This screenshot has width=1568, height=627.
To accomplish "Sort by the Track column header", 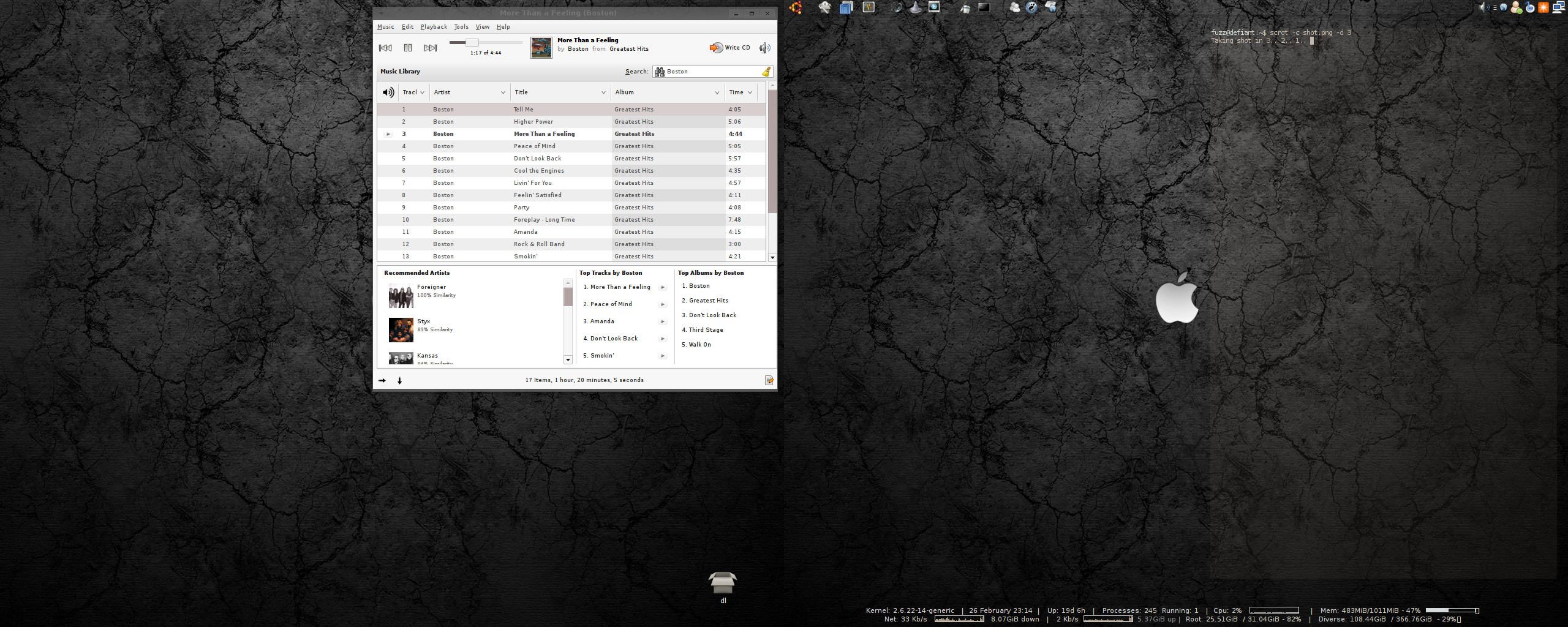I will pyautogui.click(x=413, y=92).
